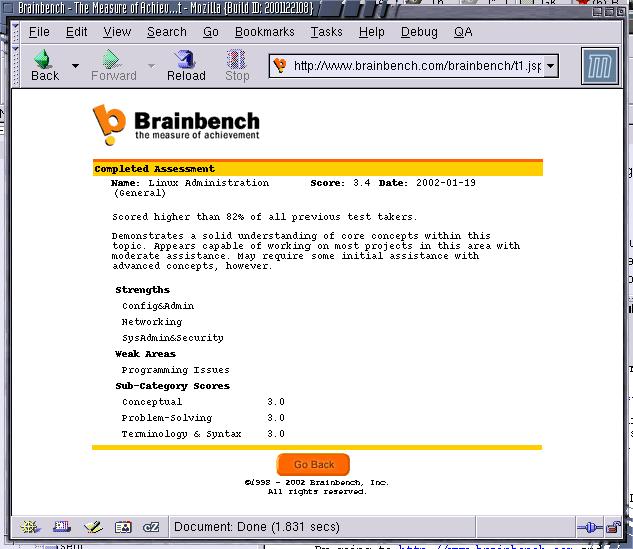Click the URL address field
633x549 pixels.
tap(416, 66)
